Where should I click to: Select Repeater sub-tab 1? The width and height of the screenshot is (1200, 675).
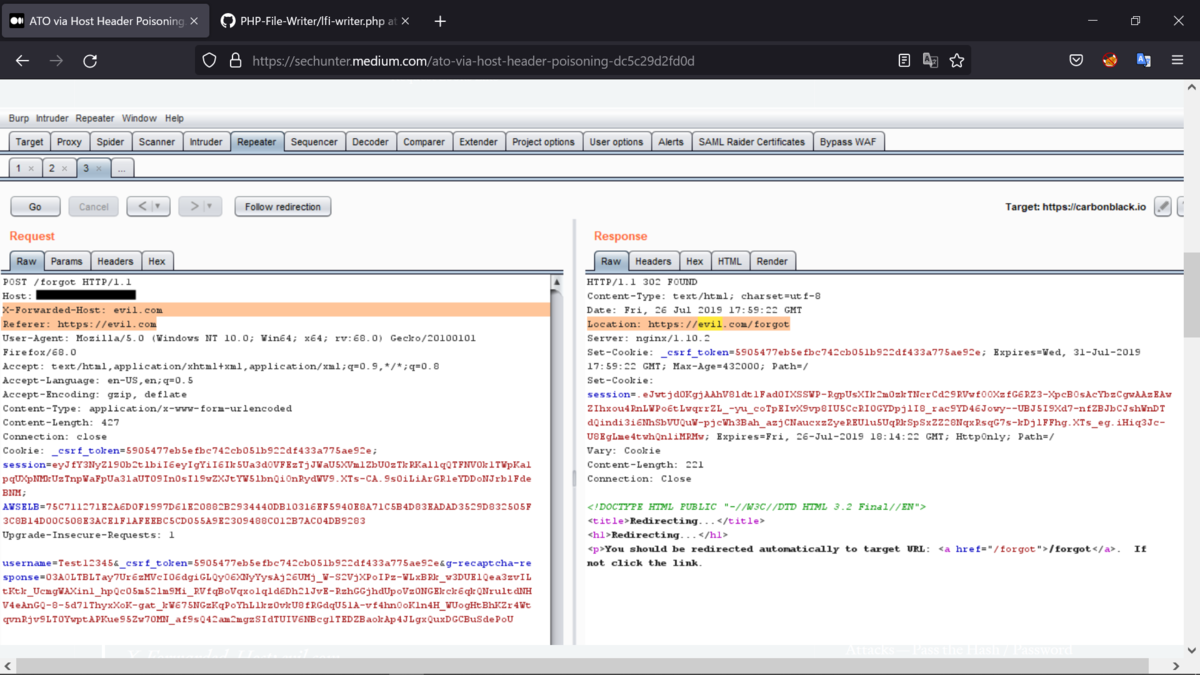24,168
